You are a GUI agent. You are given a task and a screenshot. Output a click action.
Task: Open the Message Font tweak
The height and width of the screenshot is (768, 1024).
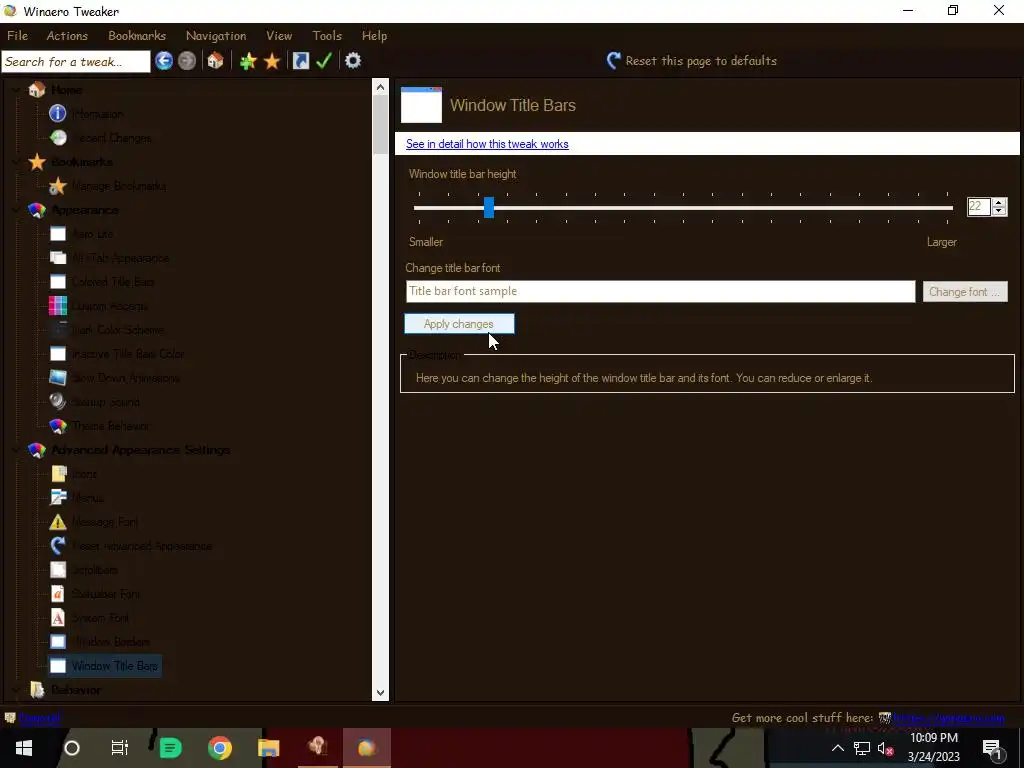(x=104, y=522)
